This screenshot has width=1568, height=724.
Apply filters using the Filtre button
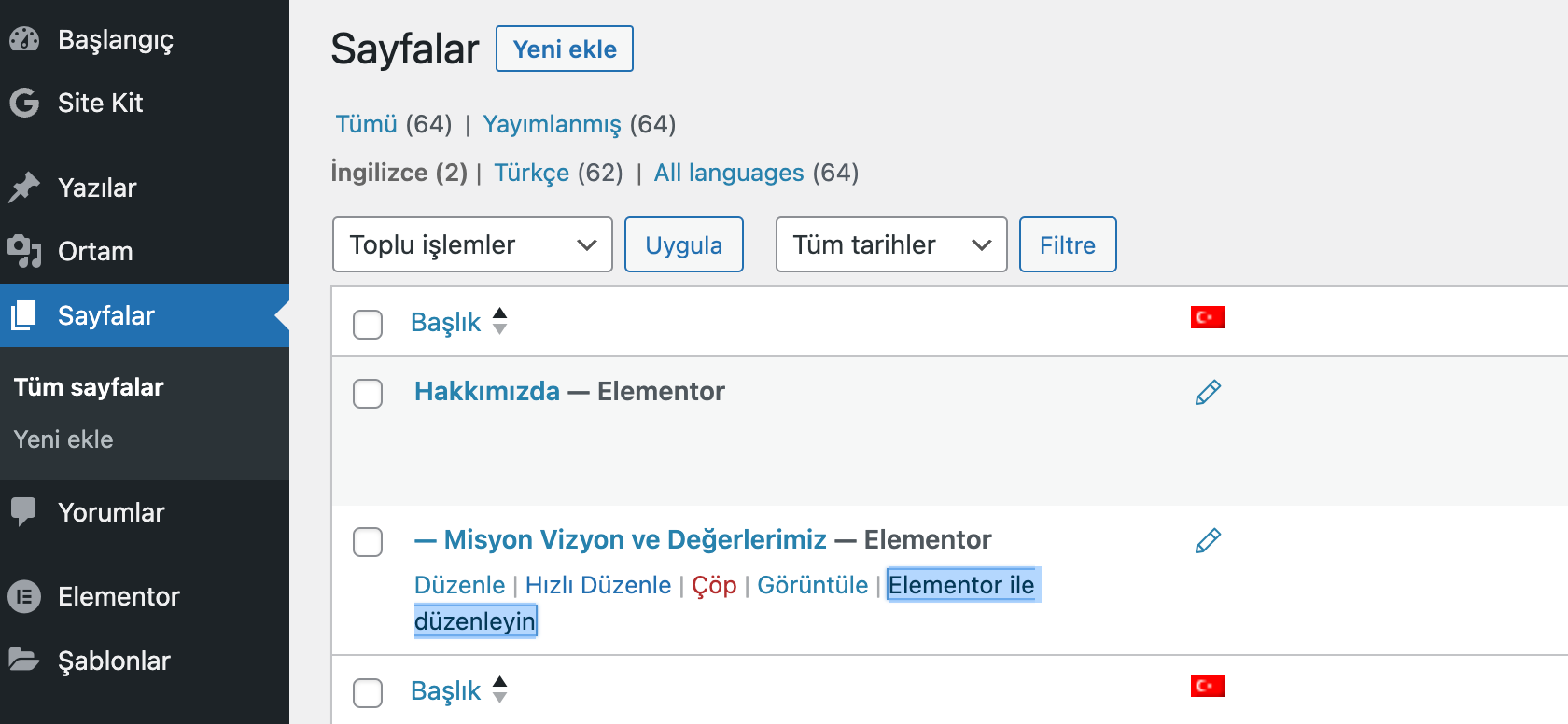[1067, 244]
